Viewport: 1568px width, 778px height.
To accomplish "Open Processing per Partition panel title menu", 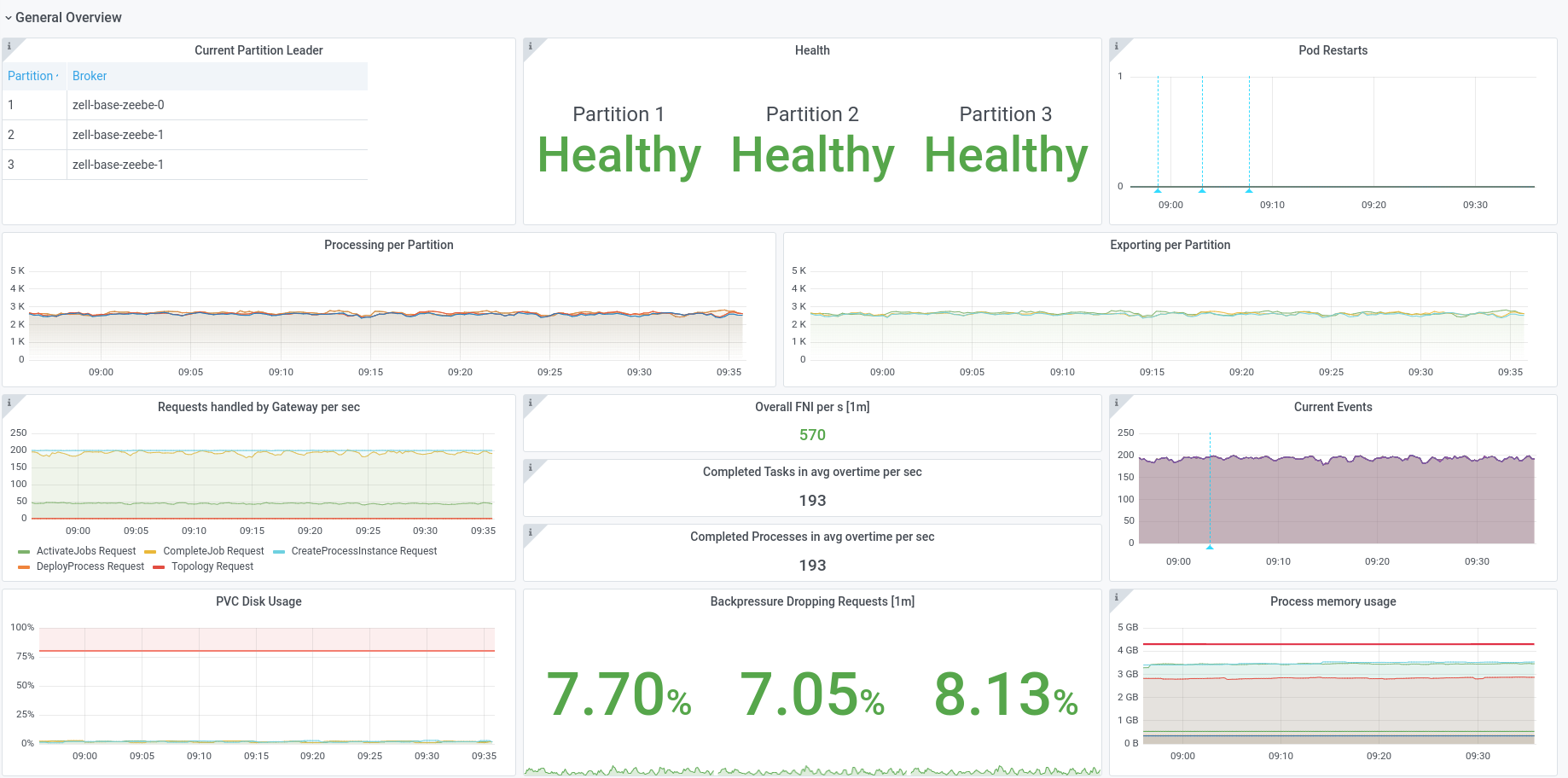I will (389, 245).
